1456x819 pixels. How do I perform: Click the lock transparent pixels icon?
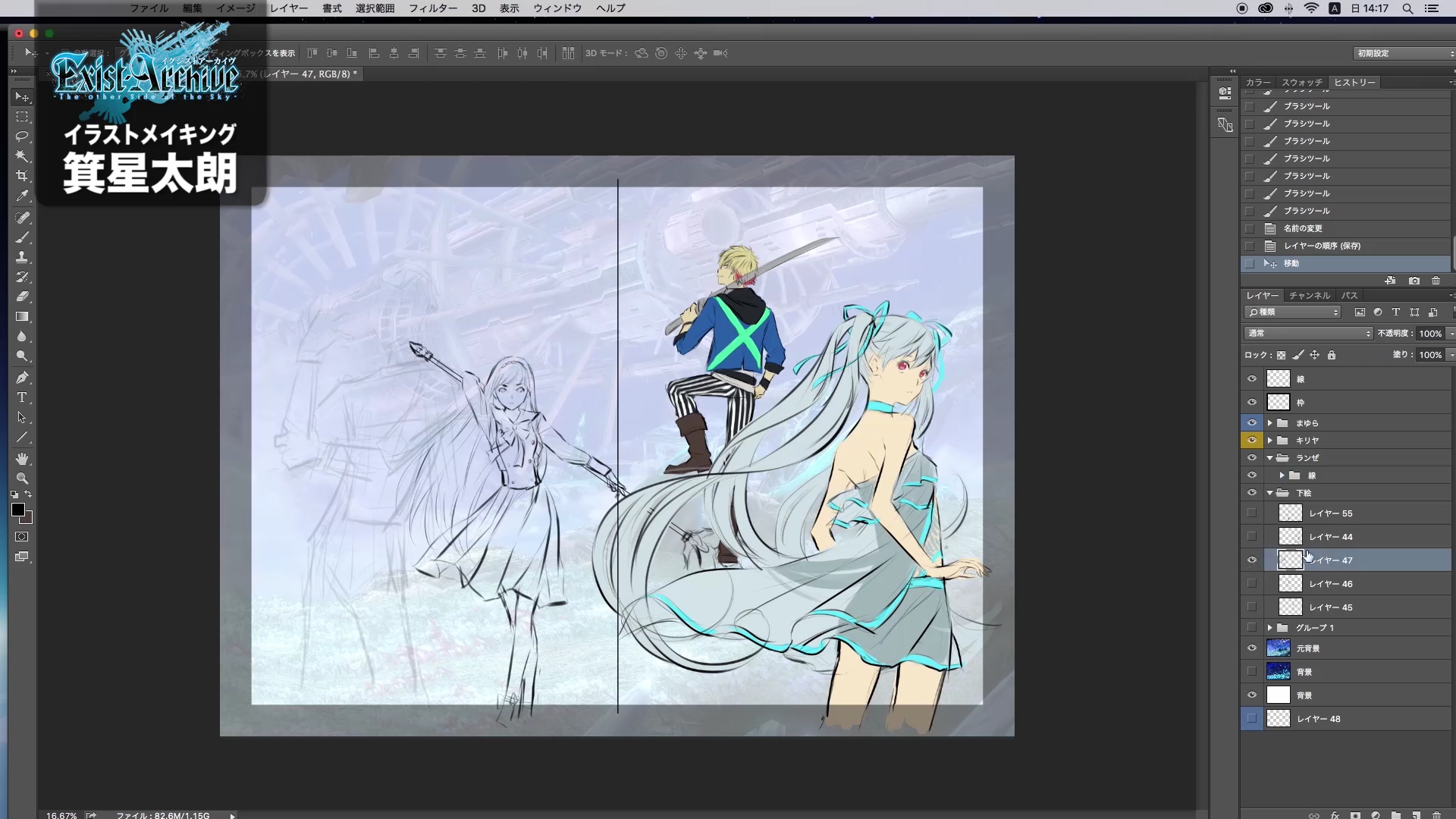[1281, 355]
